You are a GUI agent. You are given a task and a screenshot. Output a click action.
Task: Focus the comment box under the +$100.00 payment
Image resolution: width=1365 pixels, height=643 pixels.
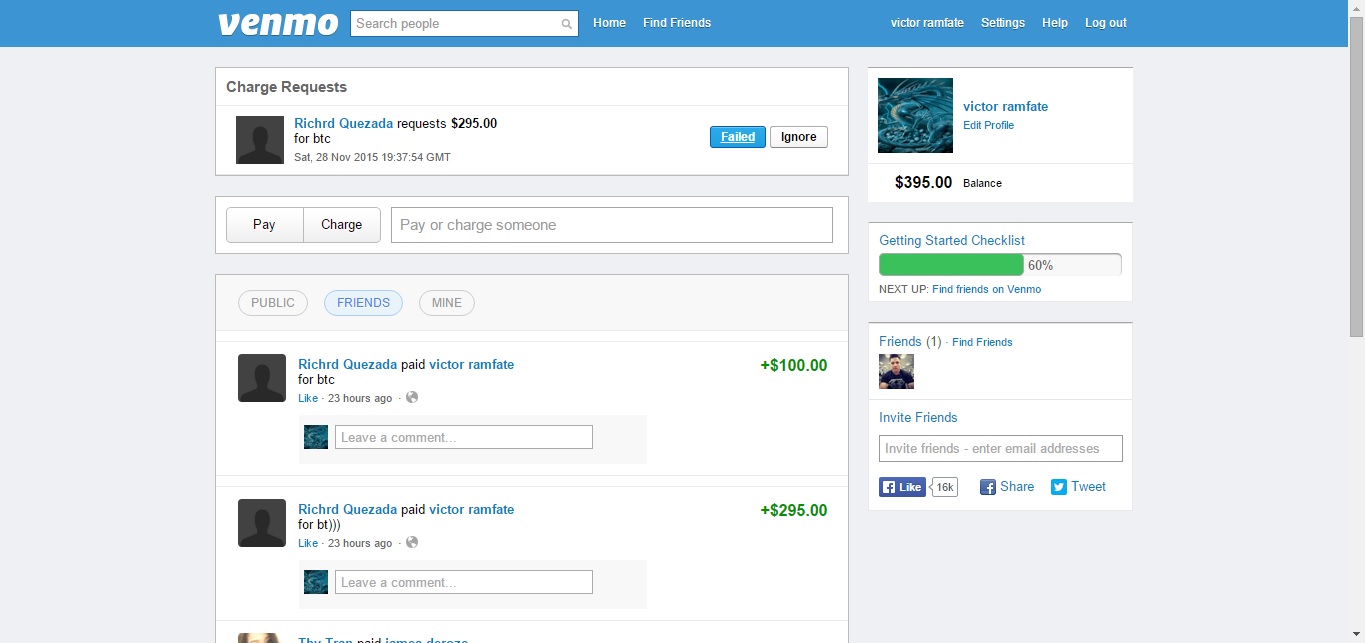click(464, 437)
